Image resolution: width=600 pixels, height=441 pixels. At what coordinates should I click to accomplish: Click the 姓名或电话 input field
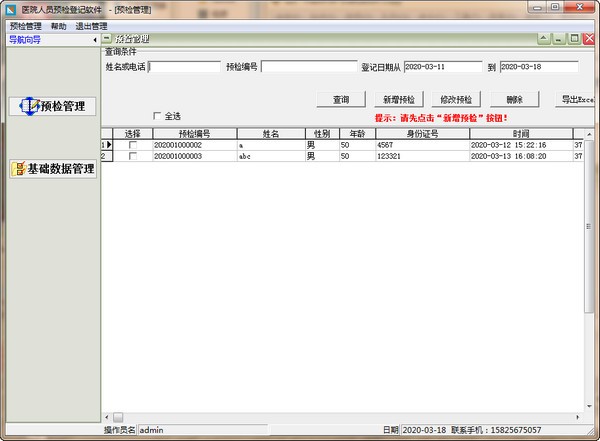pos(184,67)
